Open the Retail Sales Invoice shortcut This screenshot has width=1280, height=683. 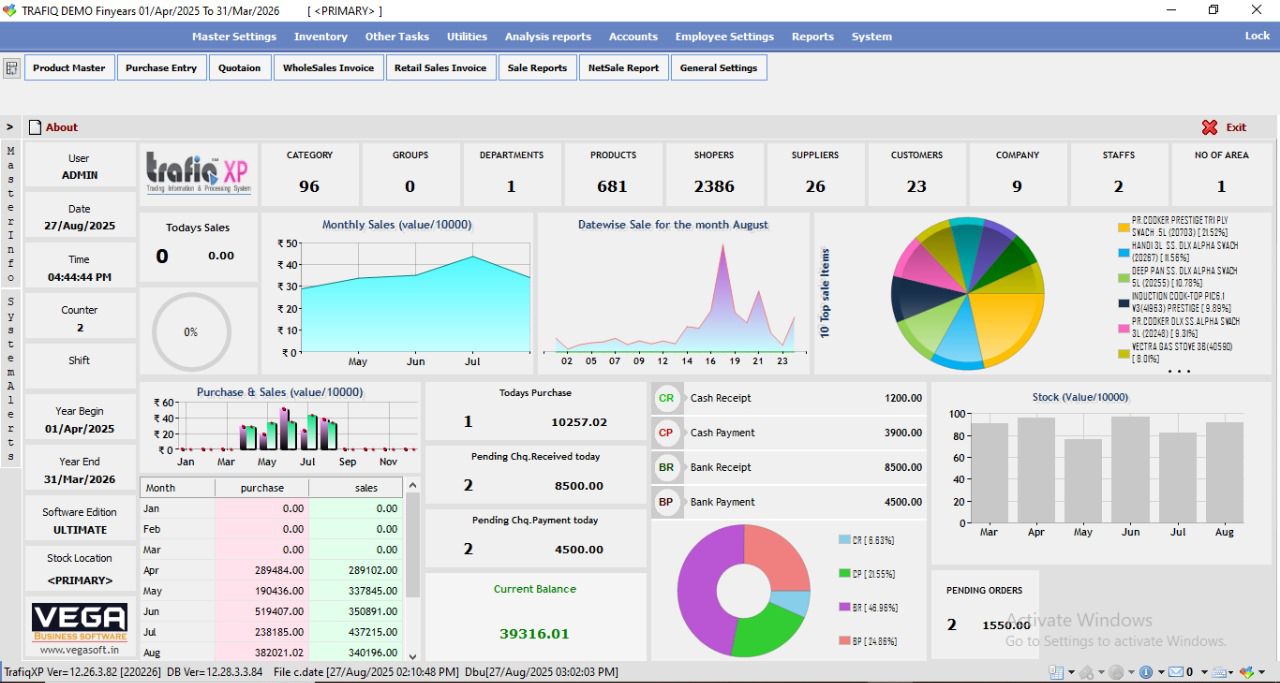click(x=440, y=68)
